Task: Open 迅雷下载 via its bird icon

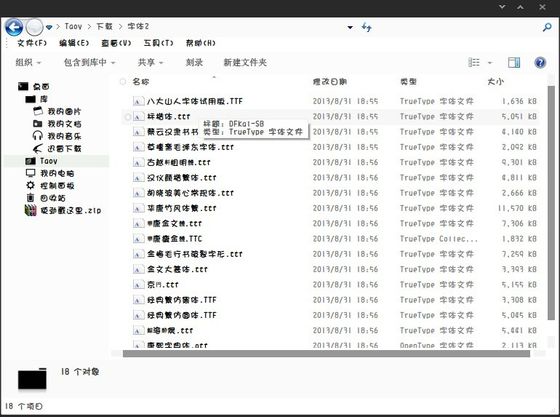Action: tap(38, 148)
